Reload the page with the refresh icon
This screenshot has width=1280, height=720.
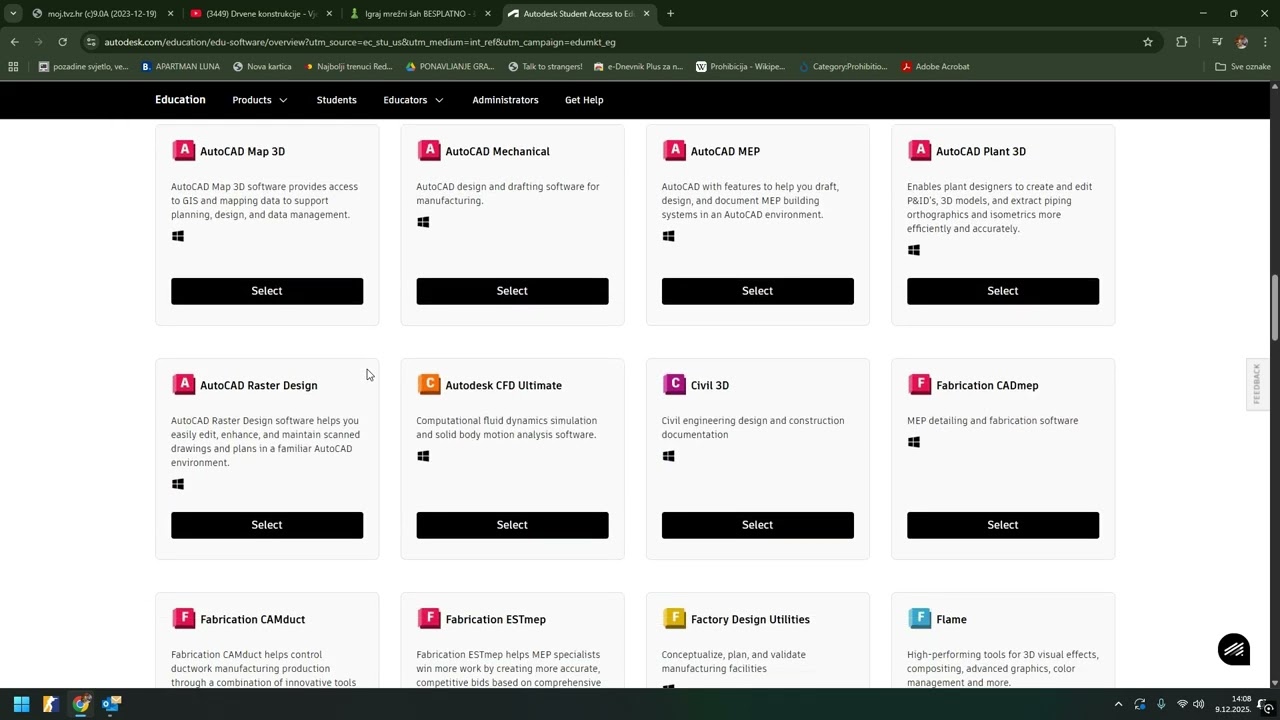click(x=62, y=42)
